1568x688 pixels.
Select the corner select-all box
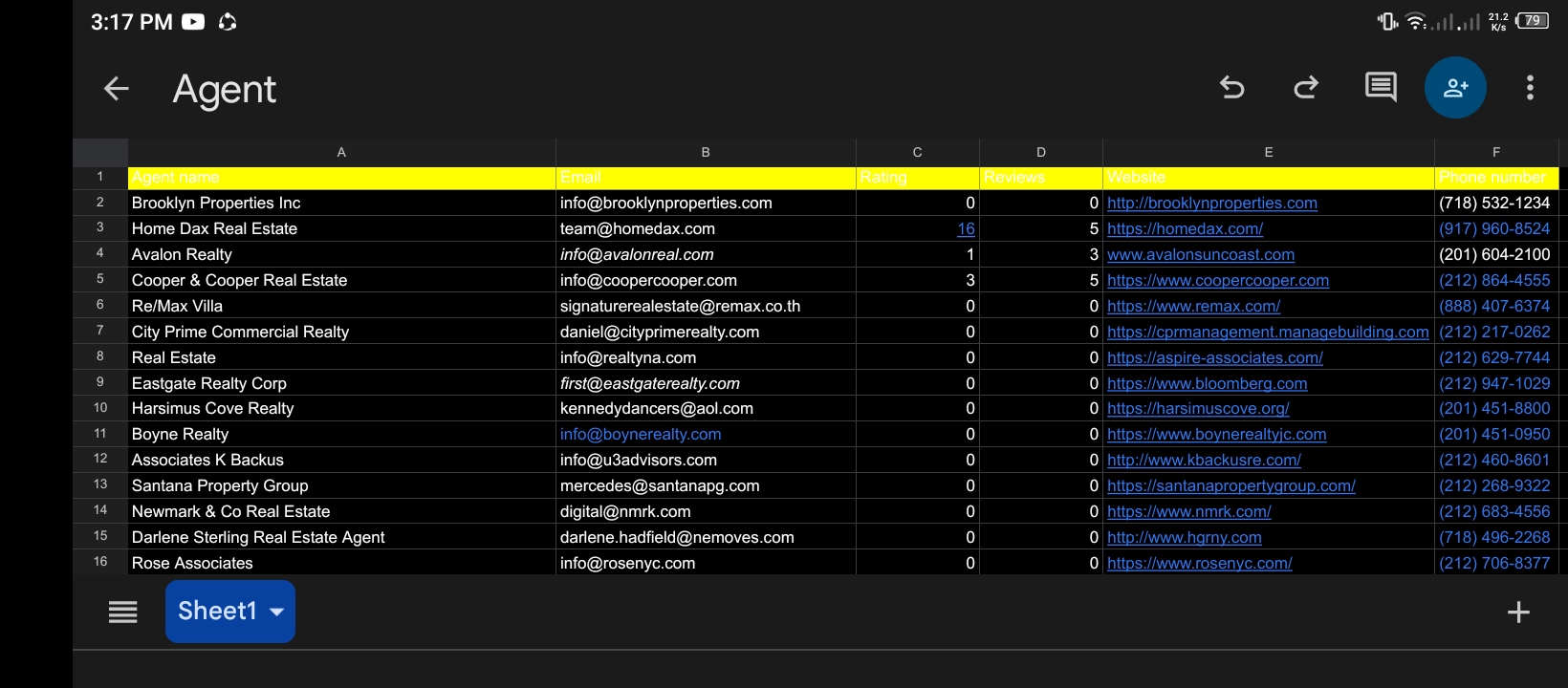point(100,152)
